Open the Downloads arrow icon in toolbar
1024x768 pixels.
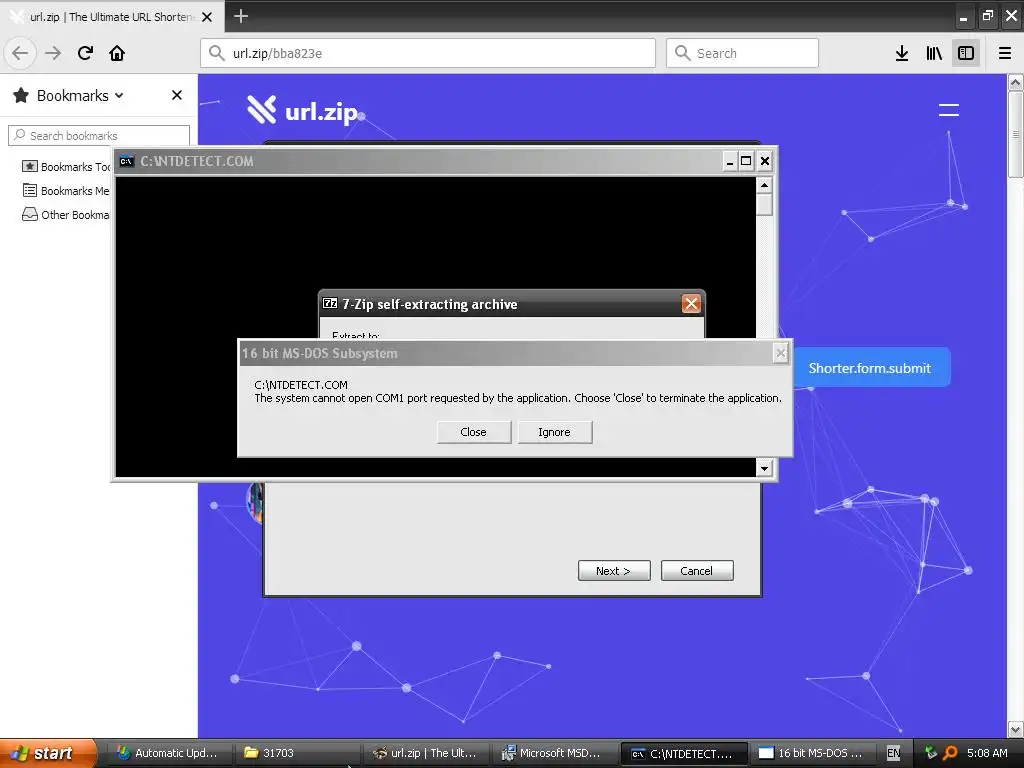[x=902, y=53]
